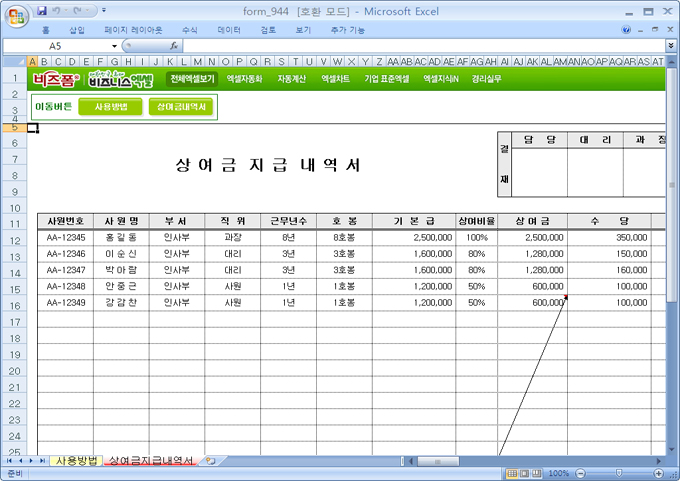Open the Name Box dropdown arrow

point(114,46)
